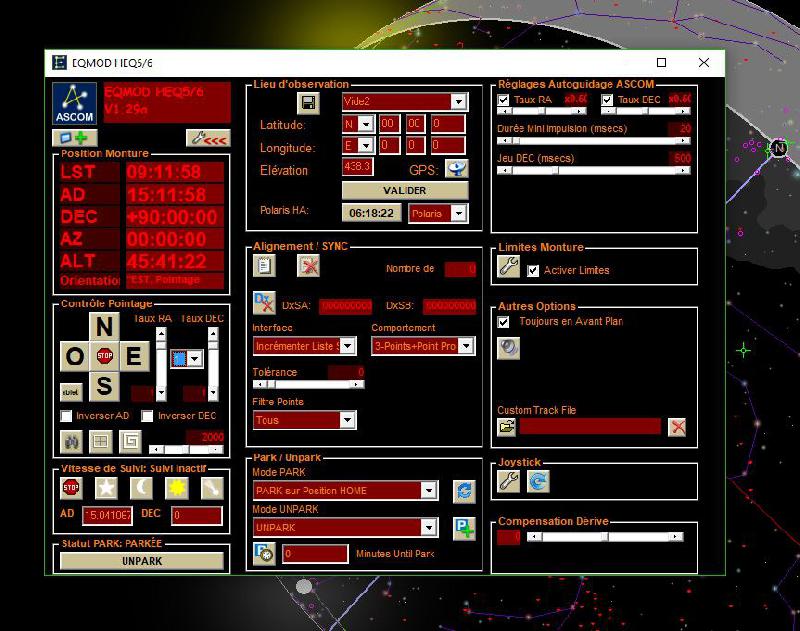Click the red STOP sign in the pointing pad

105,356
